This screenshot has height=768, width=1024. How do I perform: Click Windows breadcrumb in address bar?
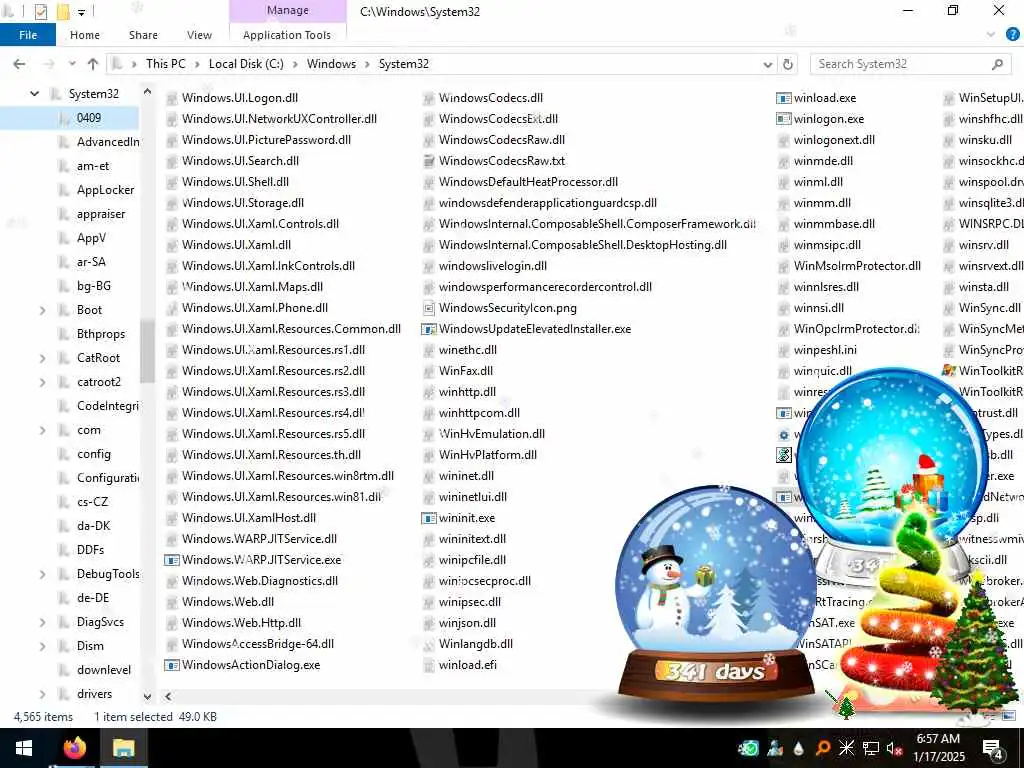(x=331, y=64)
